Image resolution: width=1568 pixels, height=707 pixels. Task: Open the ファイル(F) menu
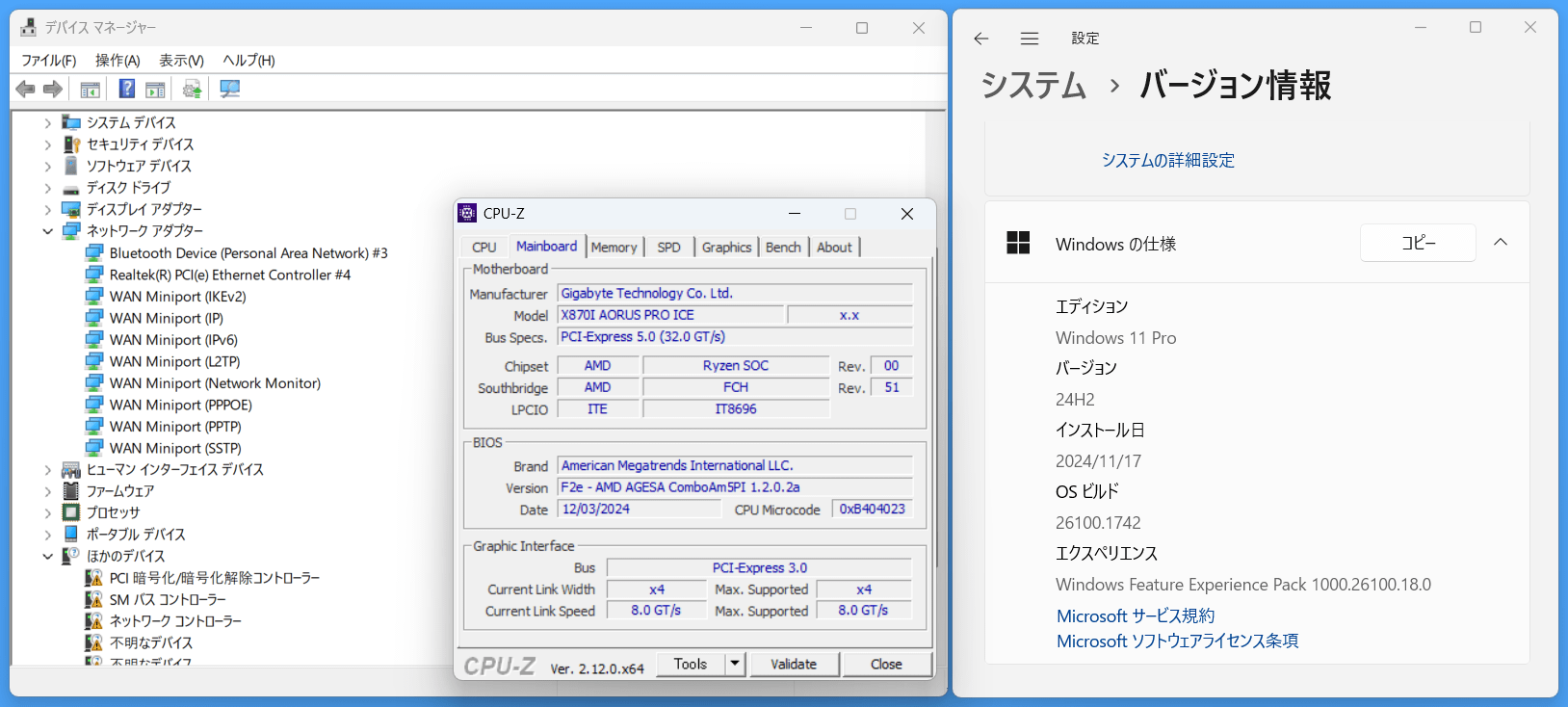[x=48, y=60]
